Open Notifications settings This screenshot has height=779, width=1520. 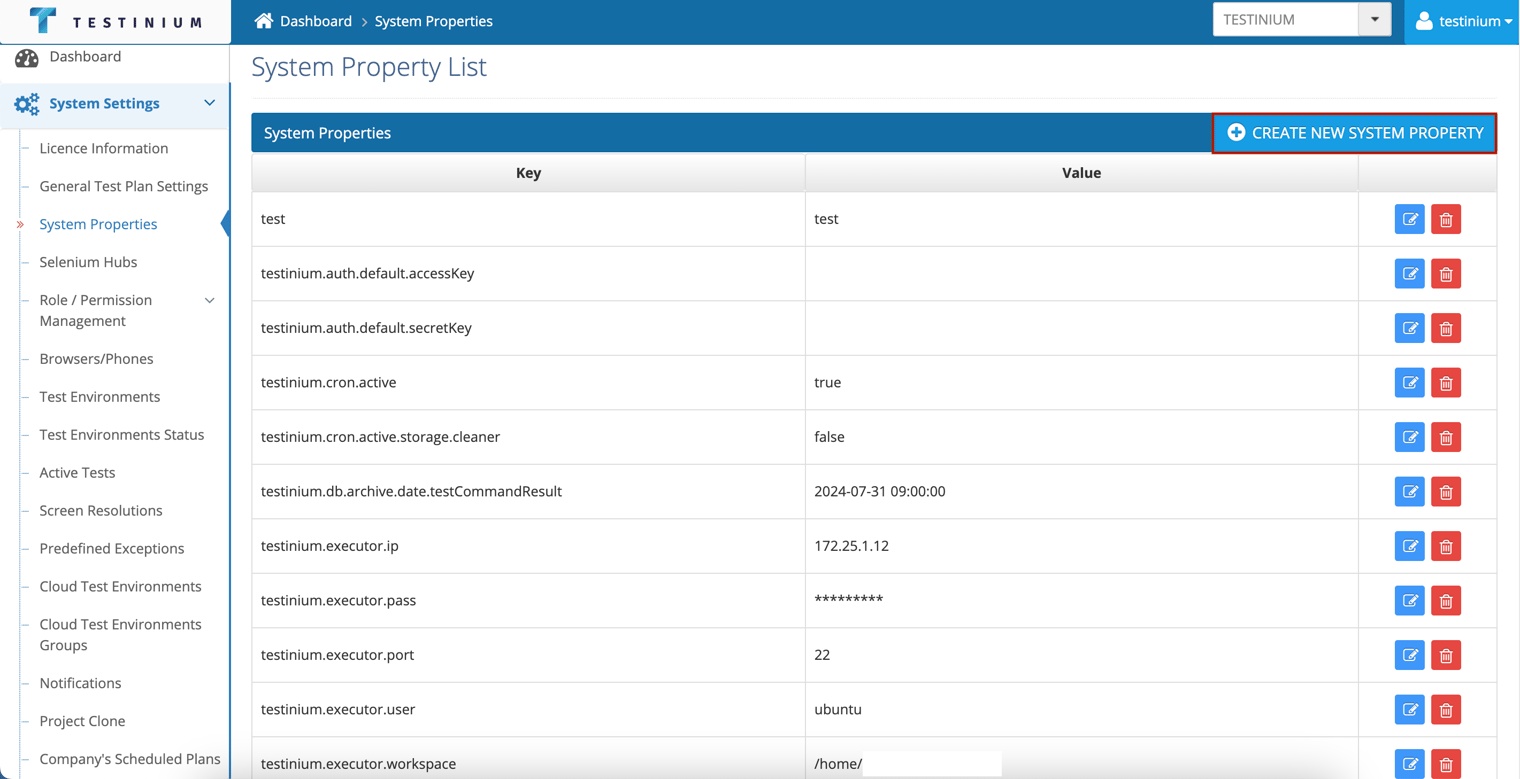point(80,683)
